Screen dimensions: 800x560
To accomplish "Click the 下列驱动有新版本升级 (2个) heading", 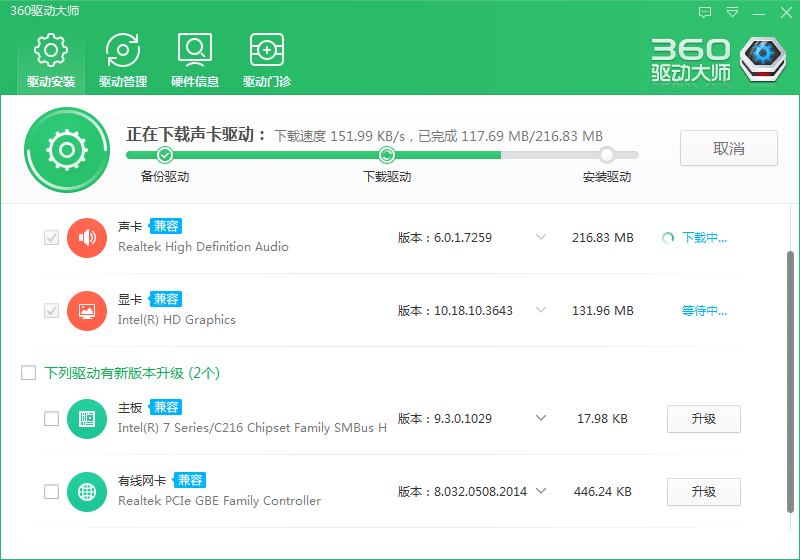I will [132, 373].
